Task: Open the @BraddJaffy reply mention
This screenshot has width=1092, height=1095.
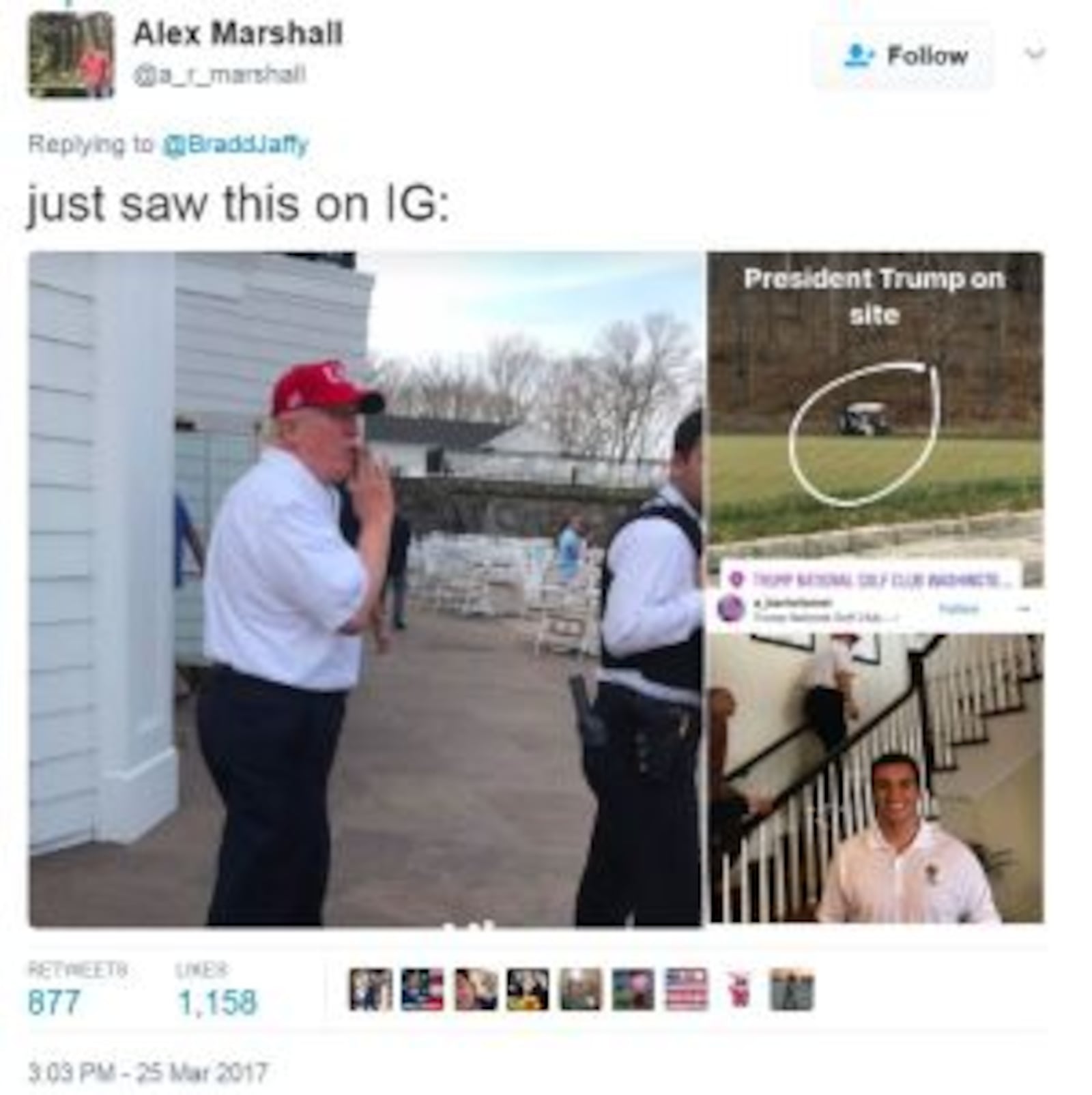Action: (x=235, y=145)
